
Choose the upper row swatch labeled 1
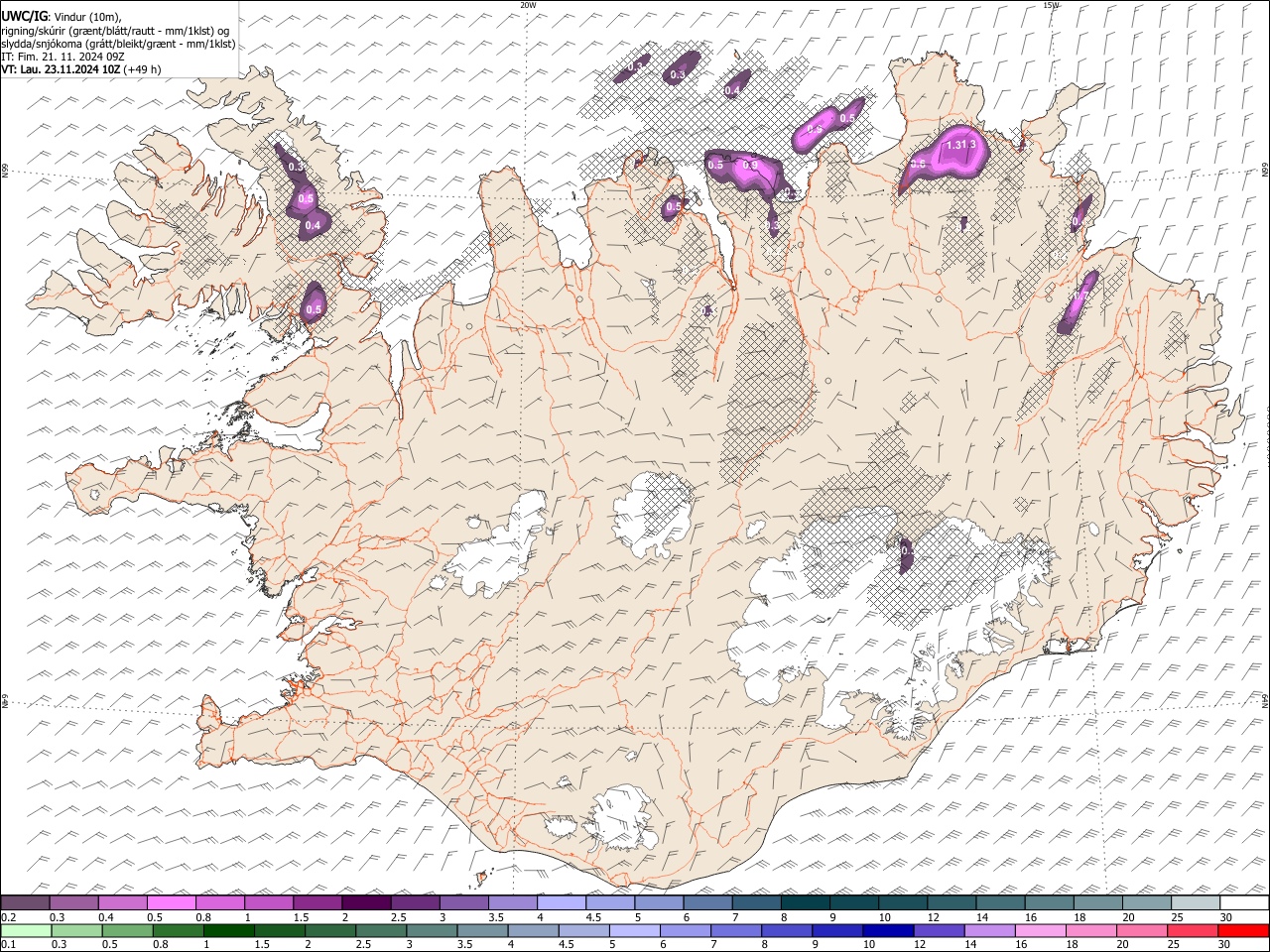[x=269, y=903]
